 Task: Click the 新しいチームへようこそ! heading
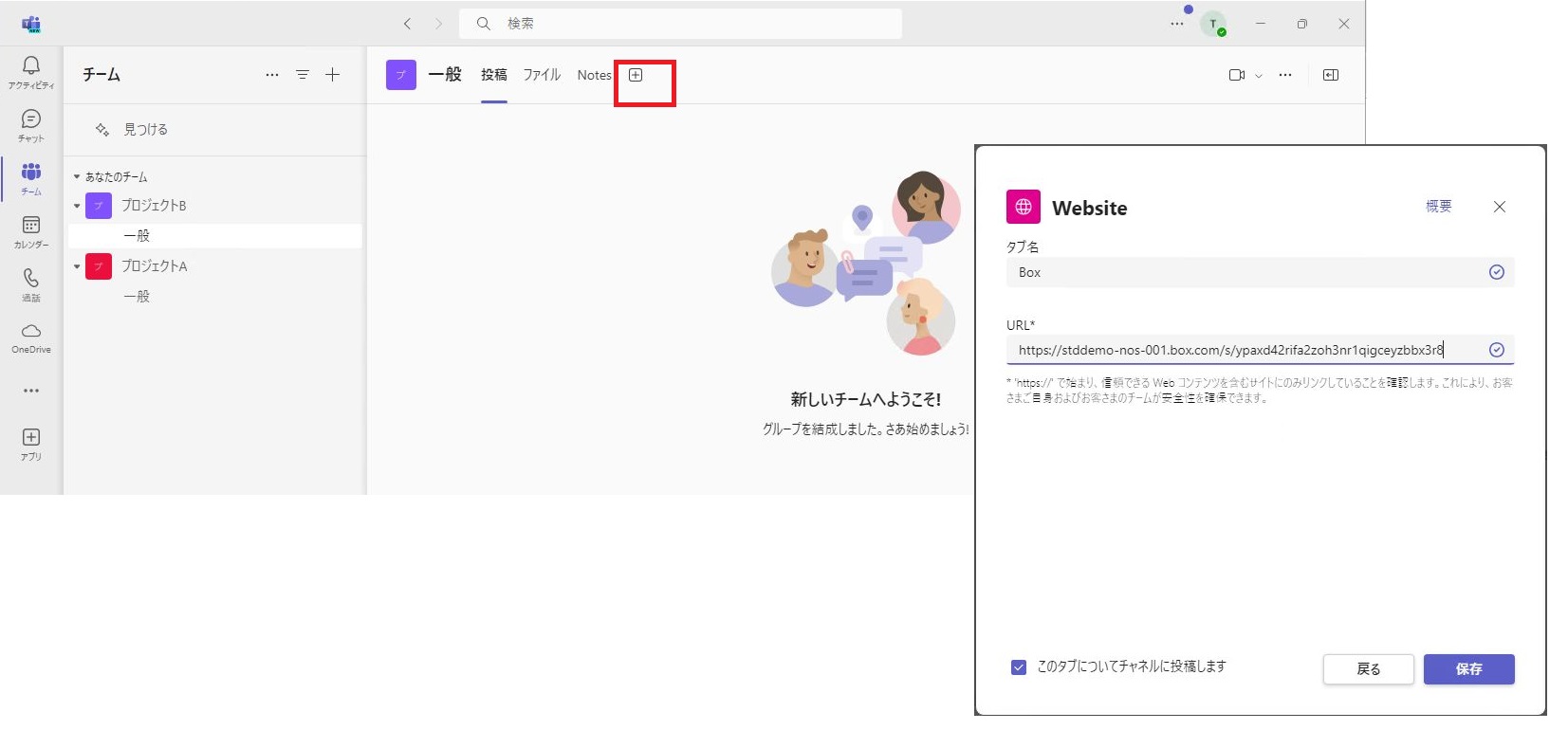coord(866,400)
